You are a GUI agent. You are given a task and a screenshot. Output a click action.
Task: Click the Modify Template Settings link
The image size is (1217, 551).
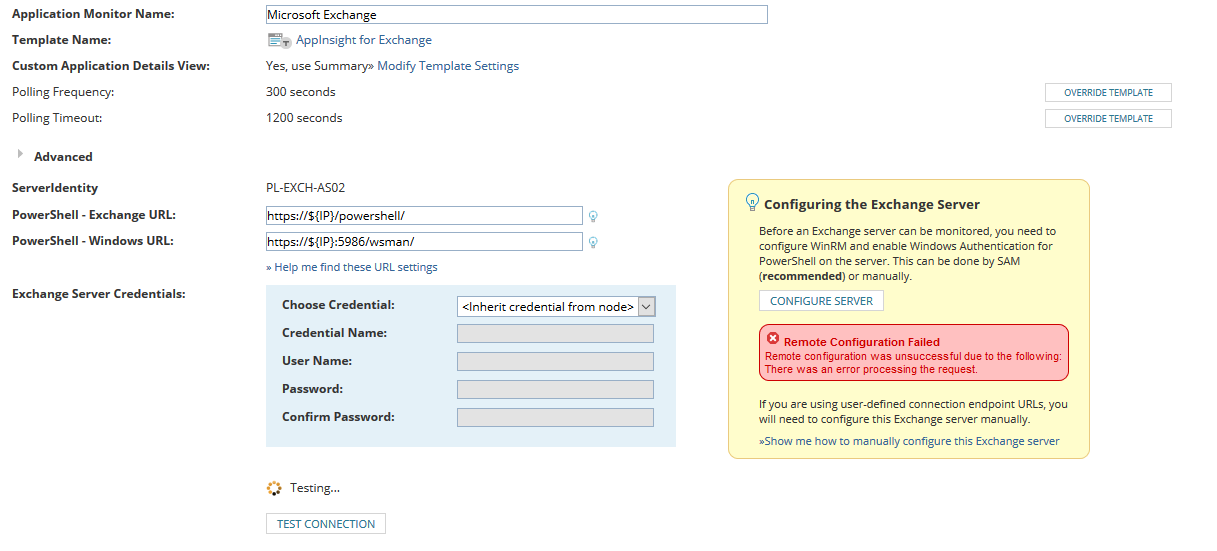tap(448, 66)
